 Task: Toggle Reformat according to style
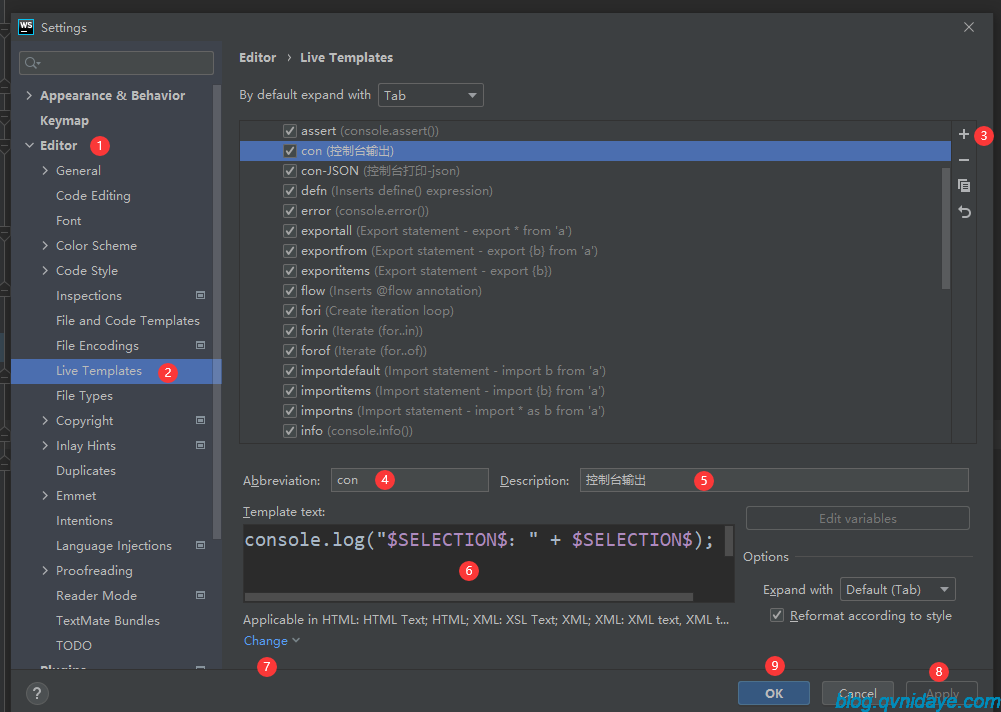777,616
